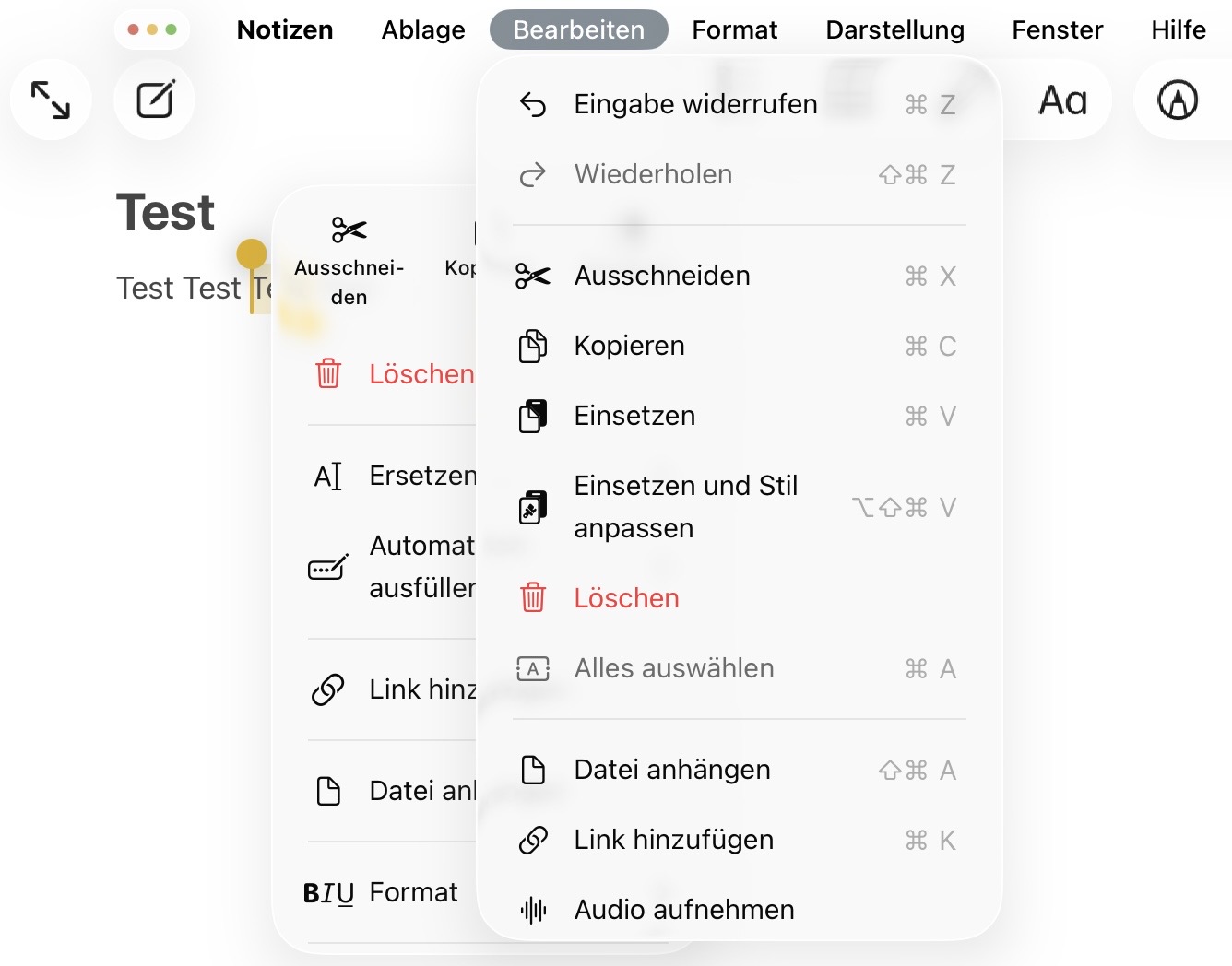
Task: Select Kopieren in the Bearbeiten menu
Action: coord(629,346)
